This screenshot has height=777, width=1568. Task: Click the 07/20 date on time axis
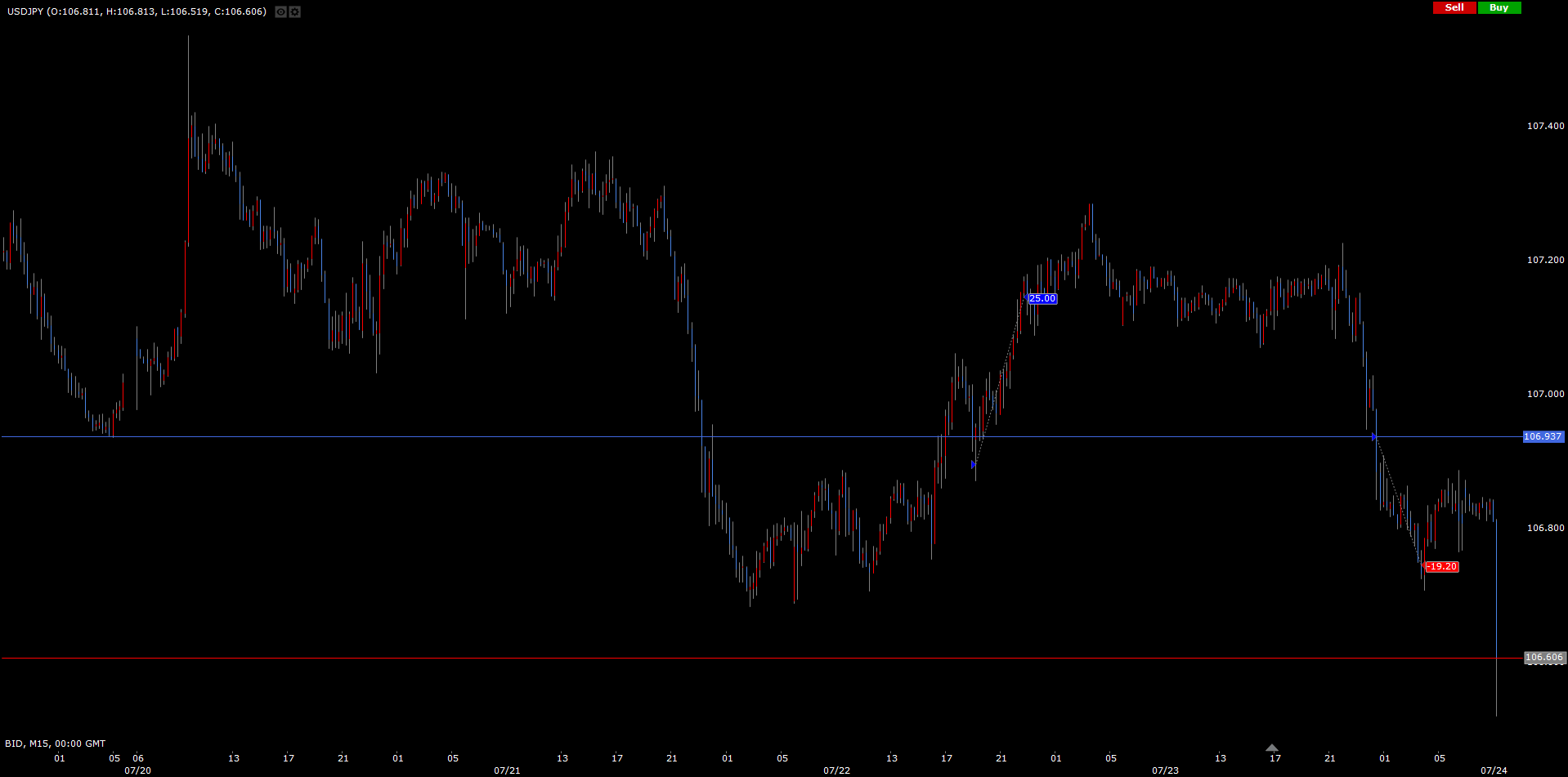pos(137,770)
